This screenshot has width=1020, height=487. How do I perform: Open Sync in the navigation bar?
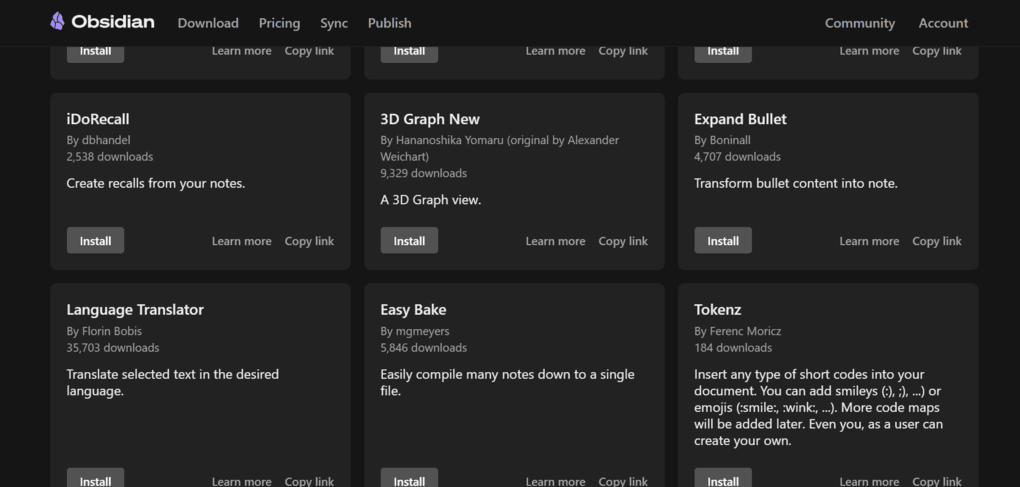[334, 23]
